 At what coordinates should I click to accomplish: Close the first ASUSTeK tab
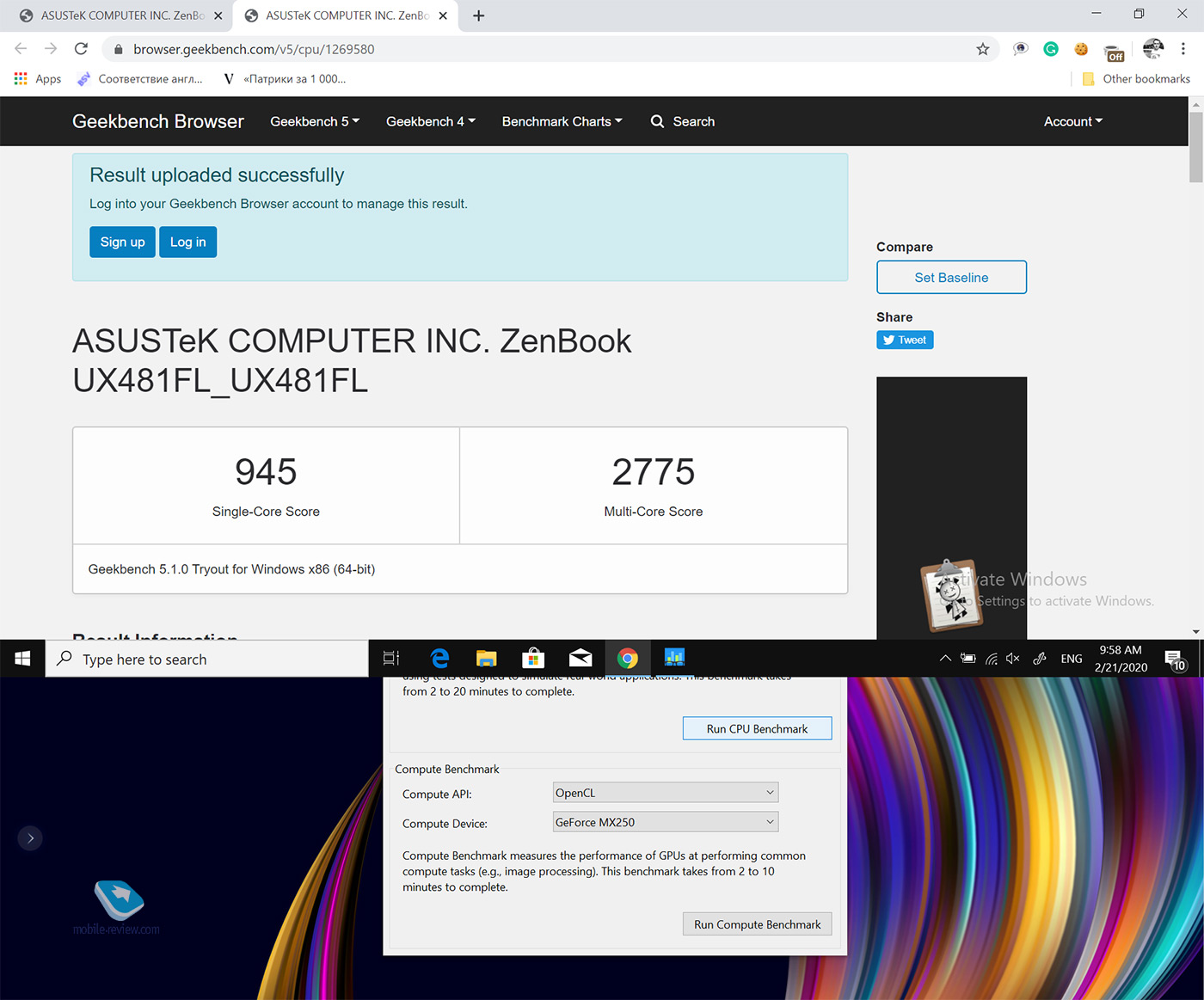point(218,15)
